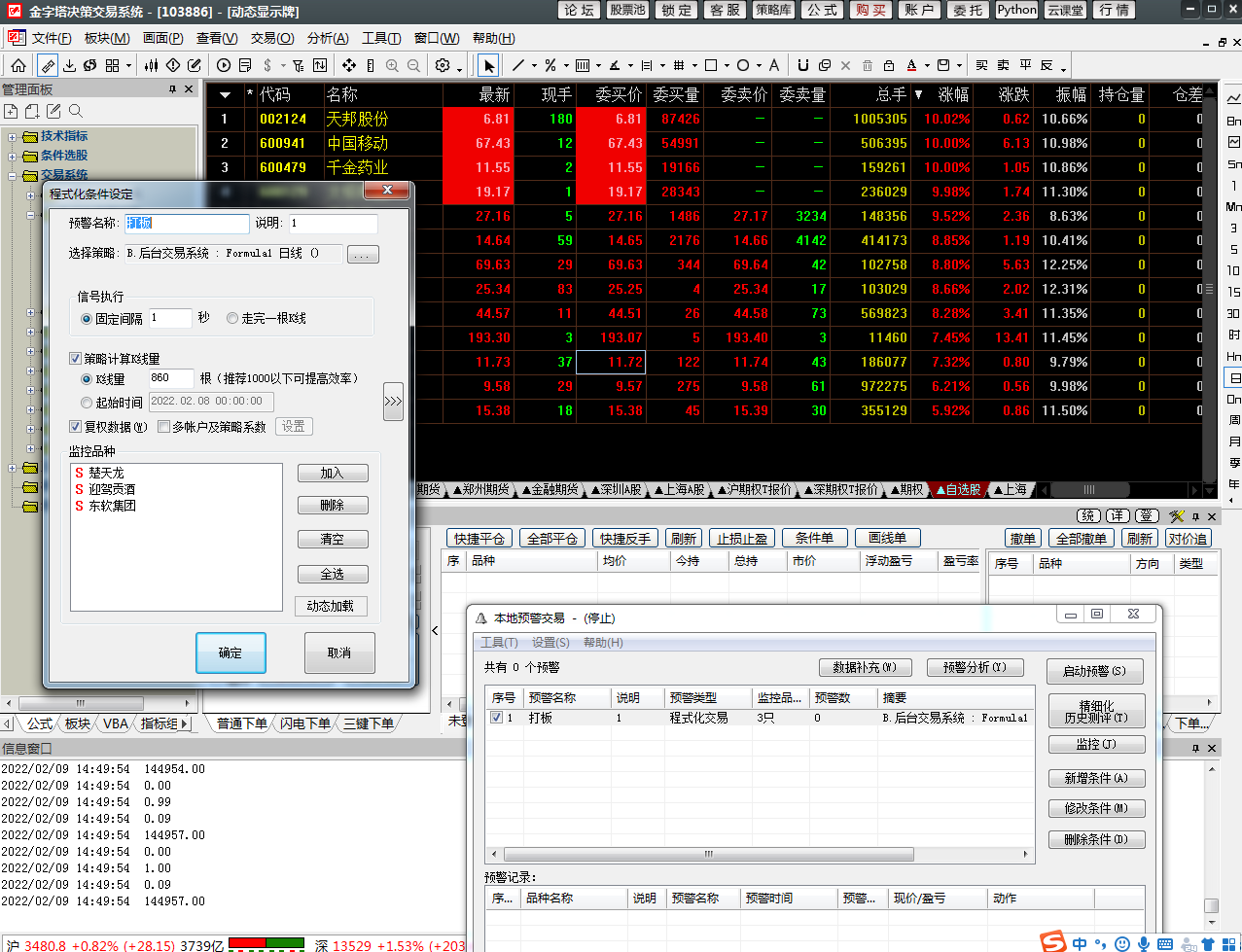Select the arrow pointer tool

point(488,65)
